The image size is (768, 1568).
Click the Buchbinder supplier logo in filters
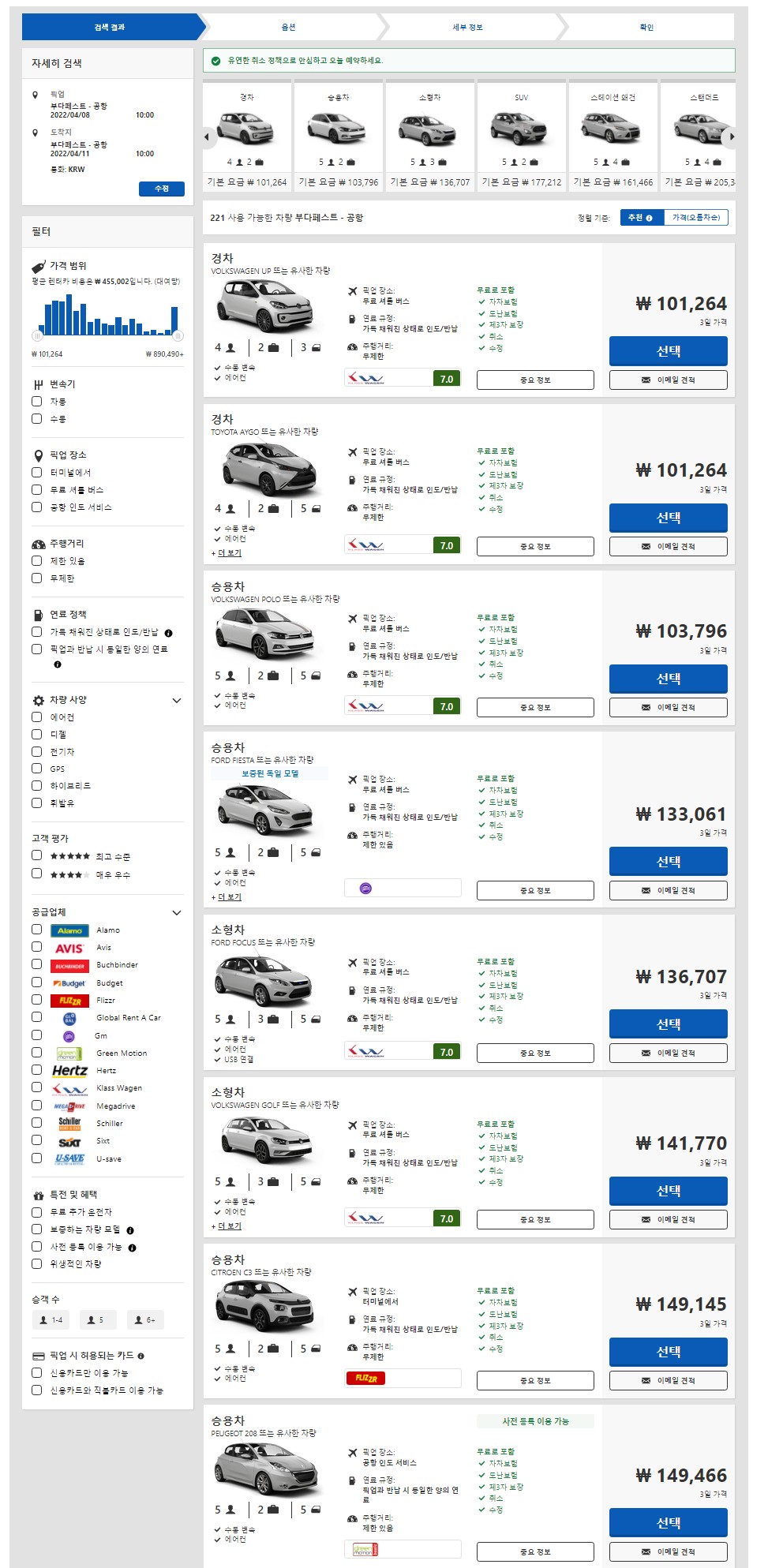coord(69,966)
